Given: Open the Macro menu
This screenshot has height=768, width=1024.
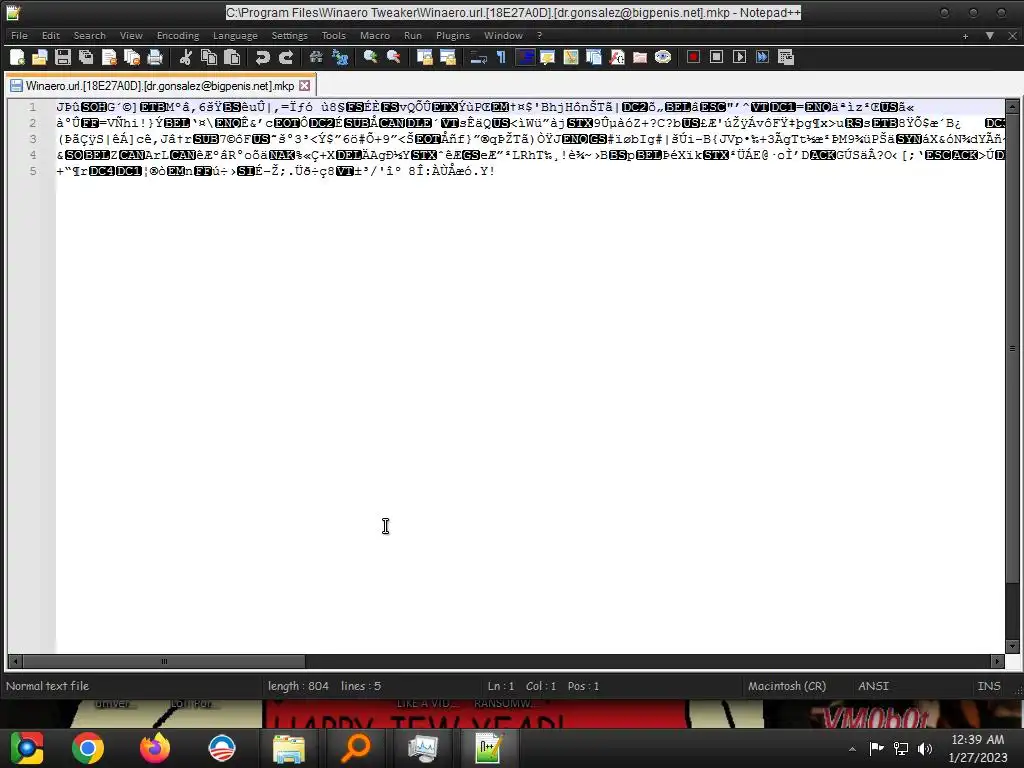Looking at the screenshot, I should pyautogui.click(x=374, y=35).
